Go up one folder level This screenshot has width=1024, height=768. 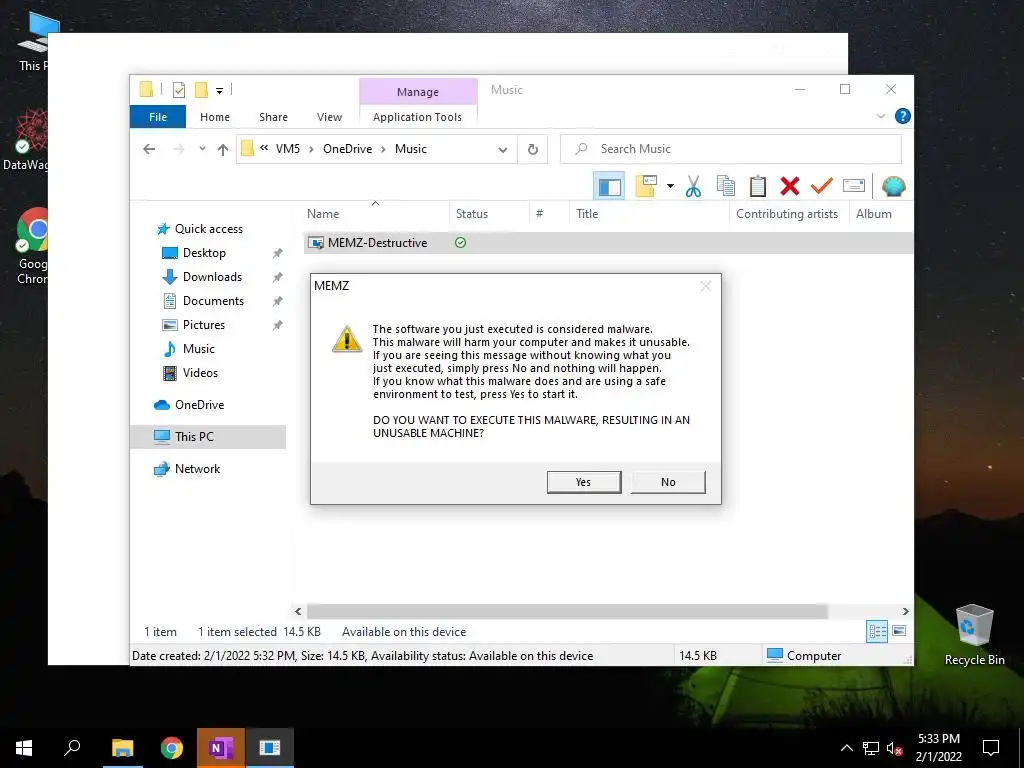223,150
